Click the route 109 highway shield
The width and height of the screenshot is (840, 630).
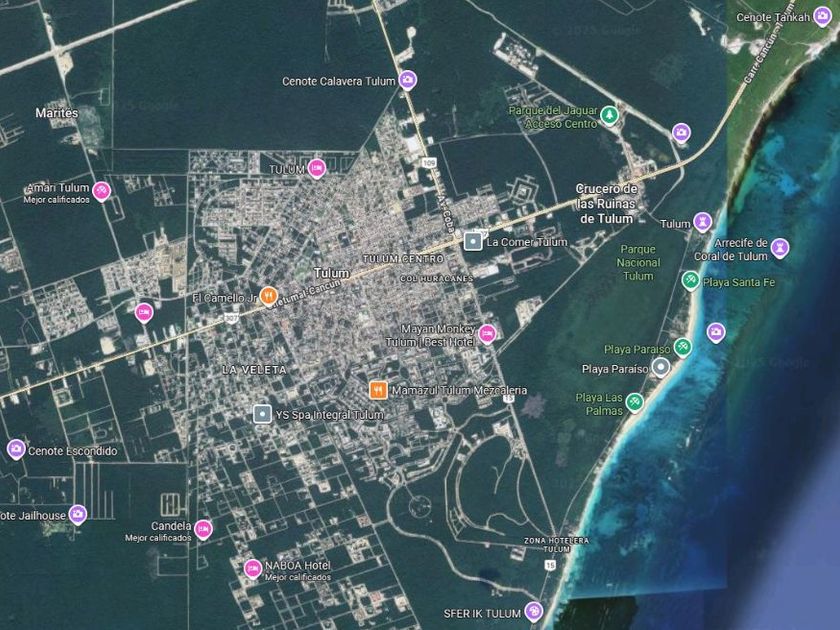pyautogui.click(x=429, y=162)
